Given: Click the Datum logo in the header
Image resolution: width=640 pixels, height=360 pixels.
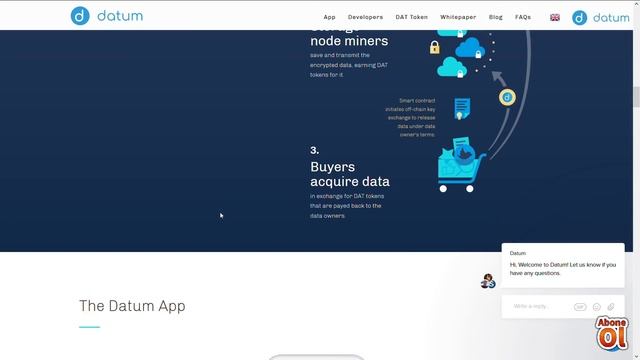Looking at the screenshot, I should pos(107,16).
